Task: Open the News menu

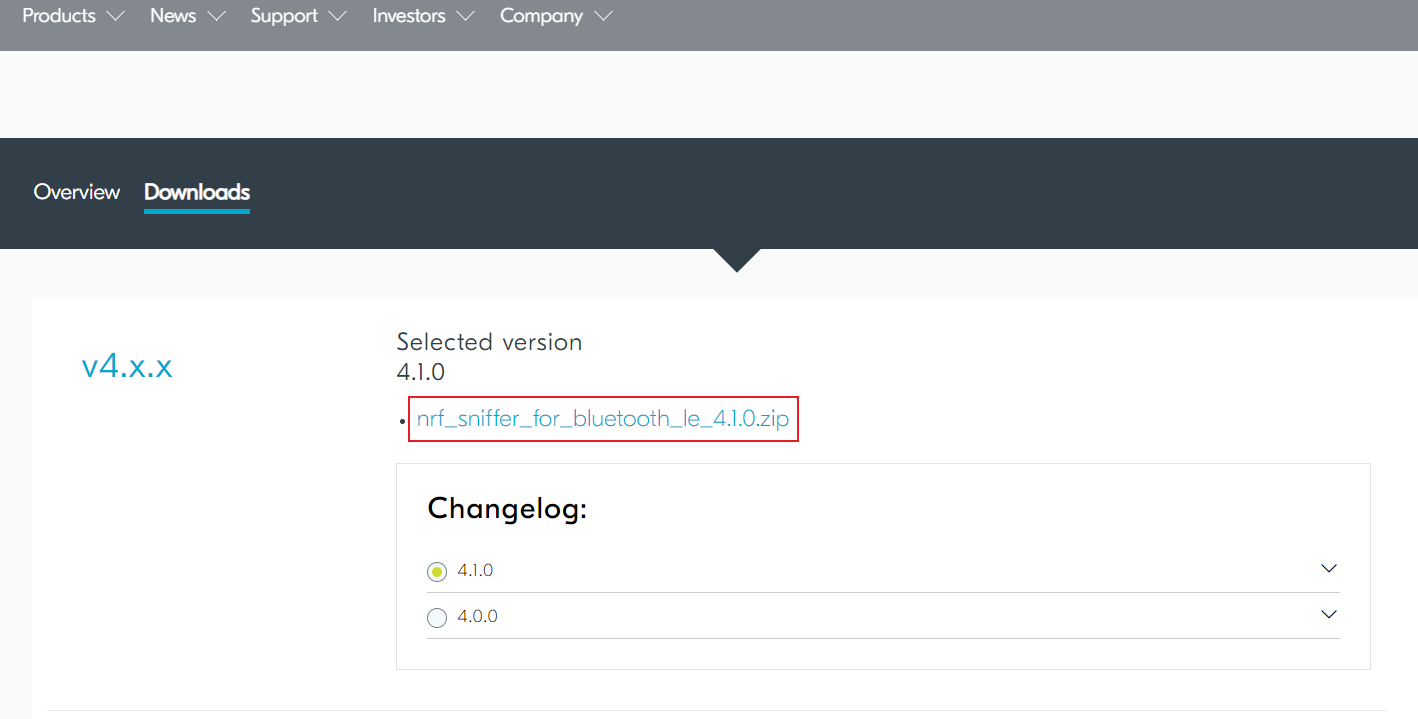Action: [x=173, y=16]
